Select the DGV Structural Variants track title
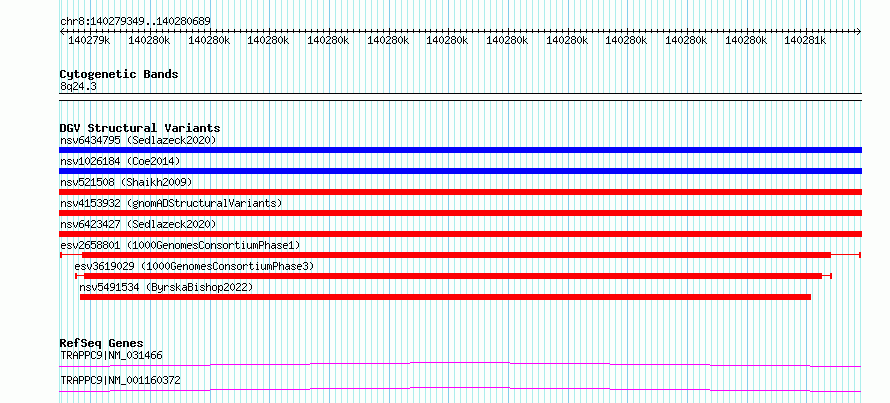Image resolution: width=890 pixels, height=403 pixels. click(140, 128)
